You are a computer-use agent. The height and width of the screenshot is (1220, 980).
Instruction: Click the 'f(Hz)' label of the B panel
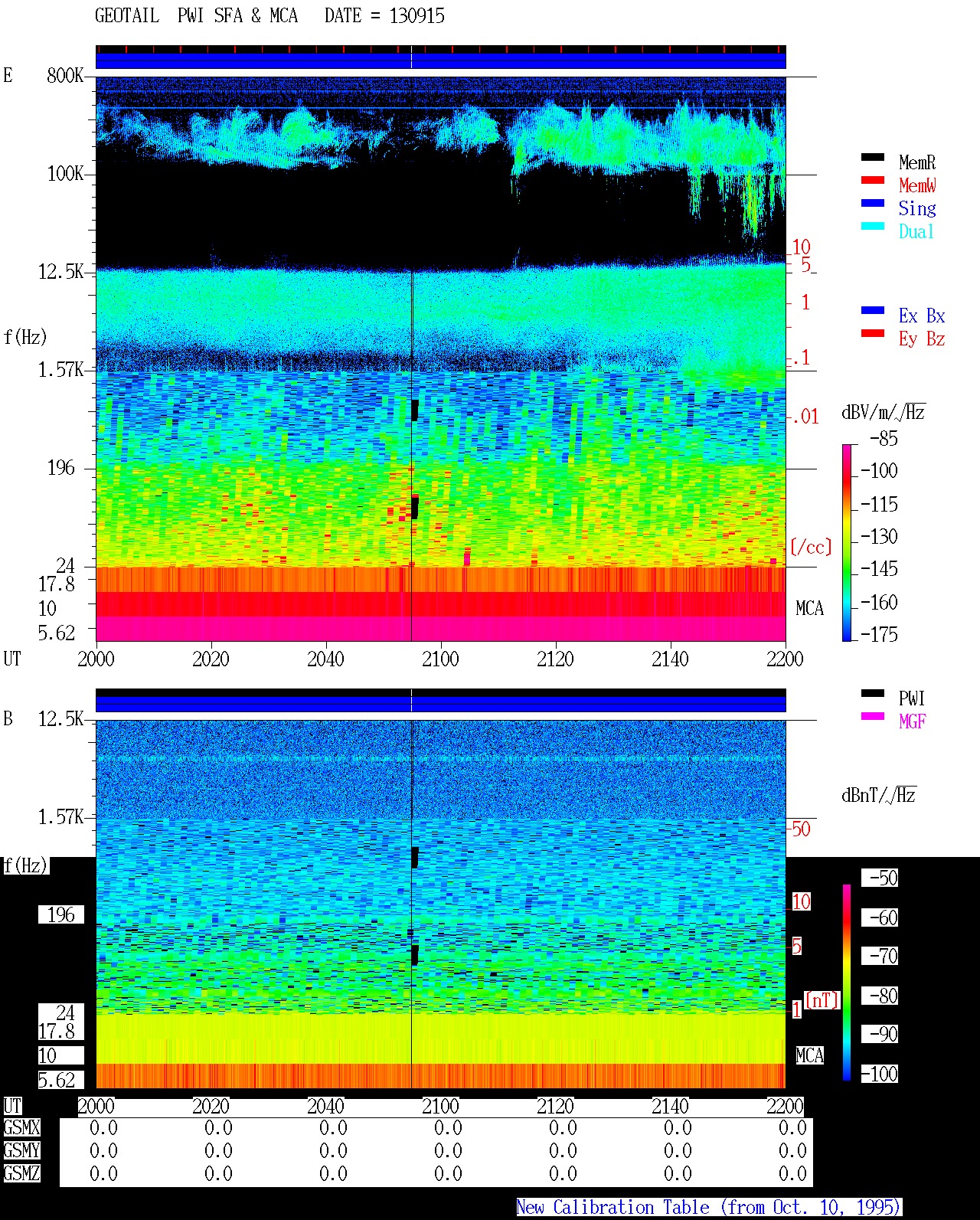point(26,866)
